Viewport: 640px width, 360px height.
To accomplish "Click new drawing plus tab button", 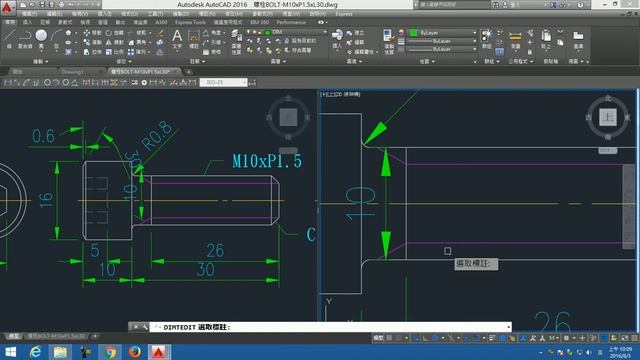I will [x=189, y=72].
